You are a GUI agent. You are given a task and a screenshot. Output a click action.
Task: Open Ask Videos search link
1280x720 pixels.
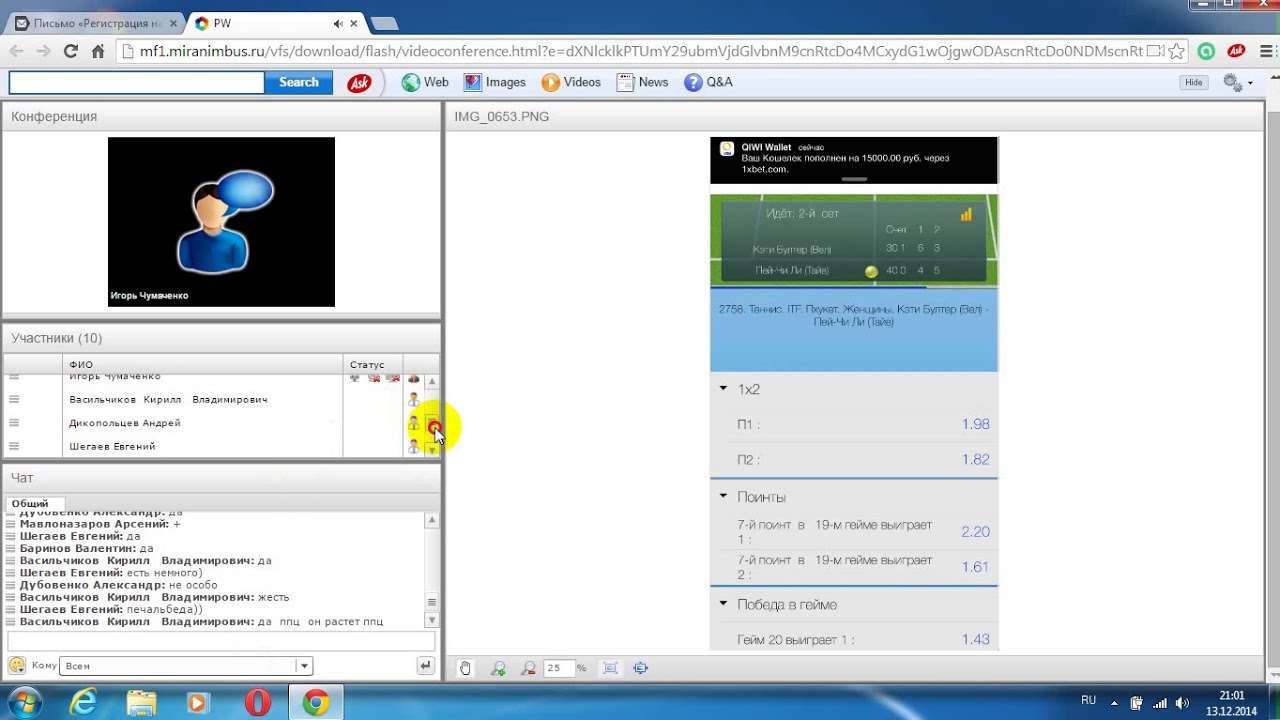click(571, 83)
